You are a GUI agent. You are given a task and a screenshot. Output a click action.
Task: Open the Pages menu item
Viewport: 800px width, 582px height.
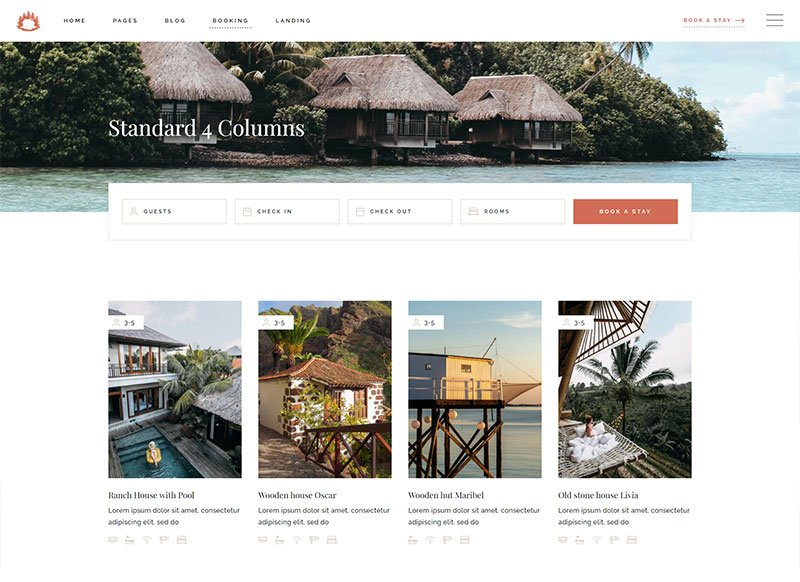pyautogui.click(x=125, y=21)
